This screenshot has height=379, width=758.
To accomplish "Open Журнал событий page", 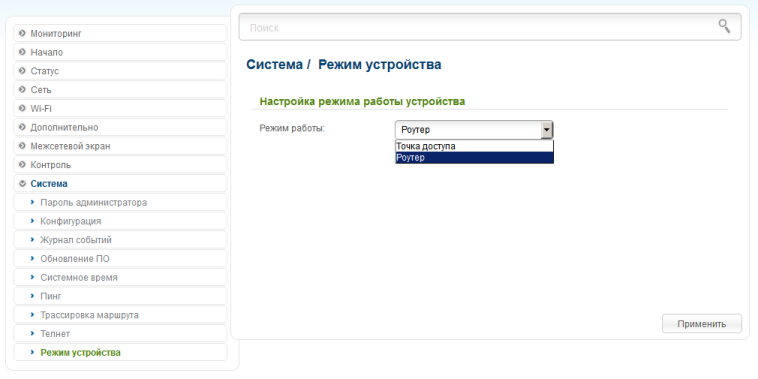I will click(x=120, y=240).
